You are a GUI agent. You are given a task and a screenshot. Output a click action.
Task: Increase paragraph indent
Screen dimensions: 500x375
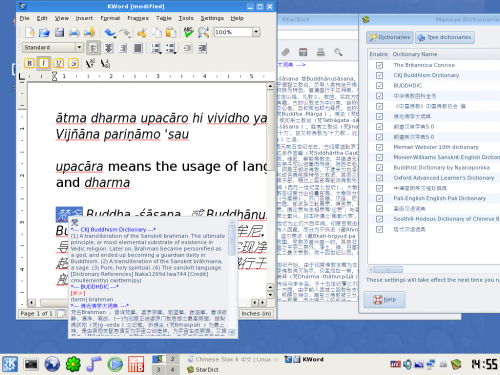coord(202,48)
